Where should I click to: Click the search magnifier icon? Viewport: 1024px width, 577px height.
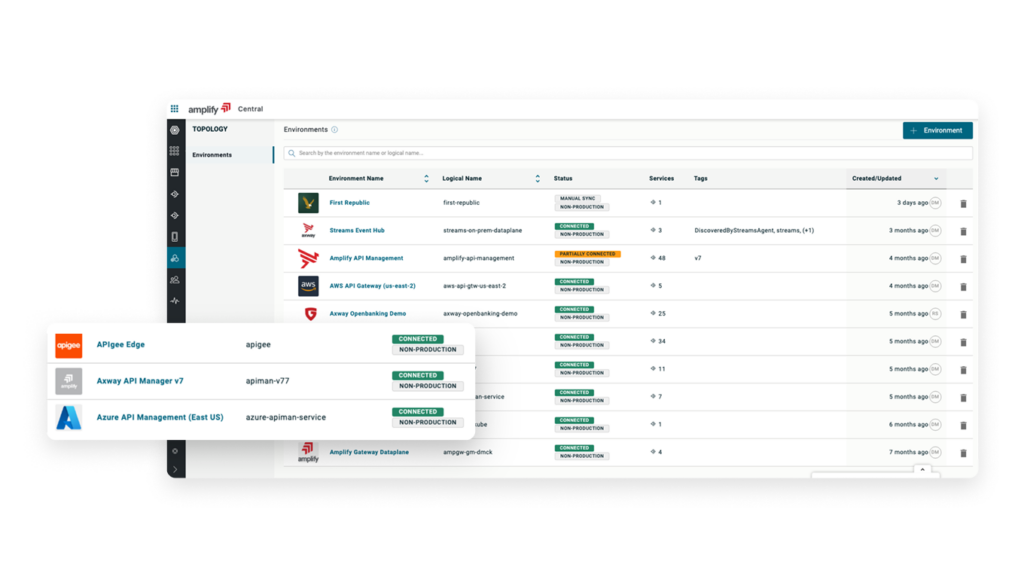pyautogui.click(x=291, y=153)
